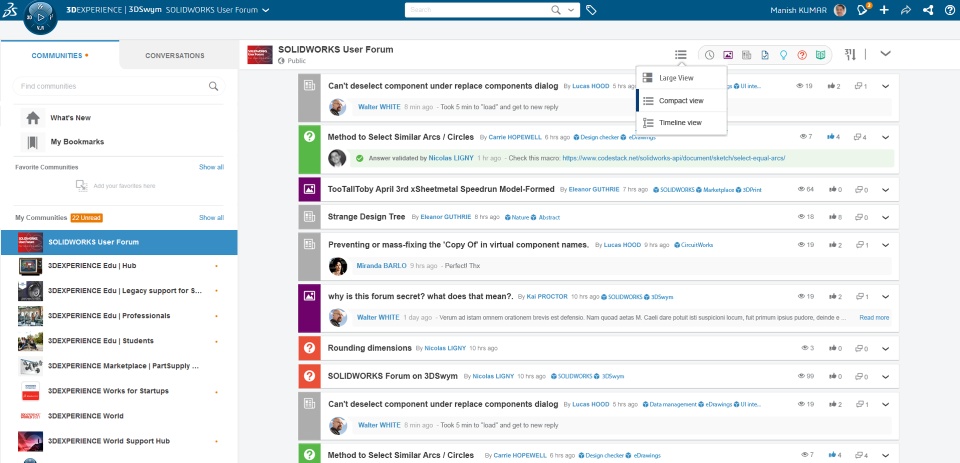
Task: Click 3DEXPERIENCE Marketplace | PartSupply thumbnail
Action: pos(31,366)
